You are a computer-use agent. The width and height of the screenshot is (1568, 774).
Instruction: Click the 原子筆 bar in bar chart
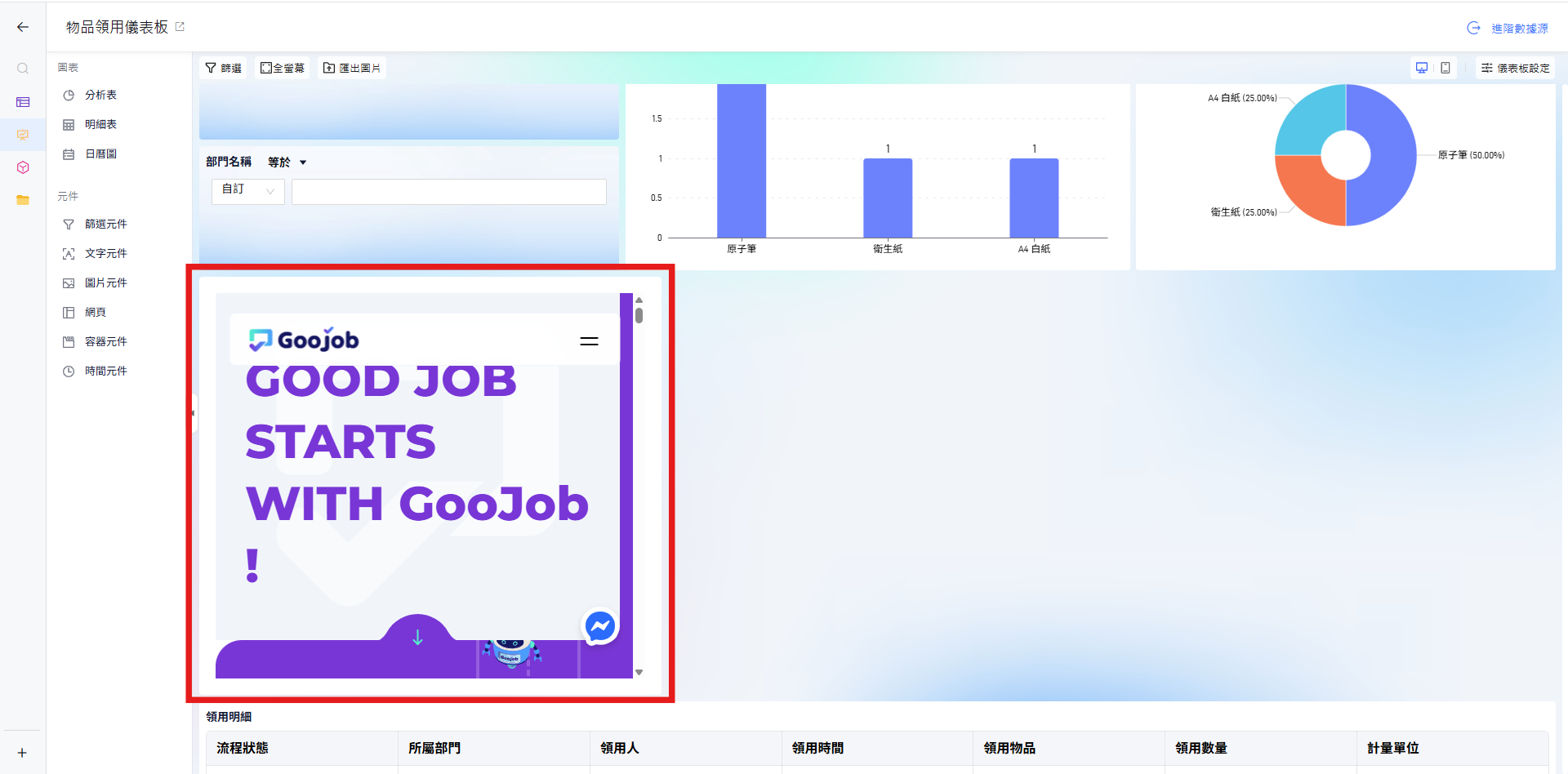coord(742,161)
